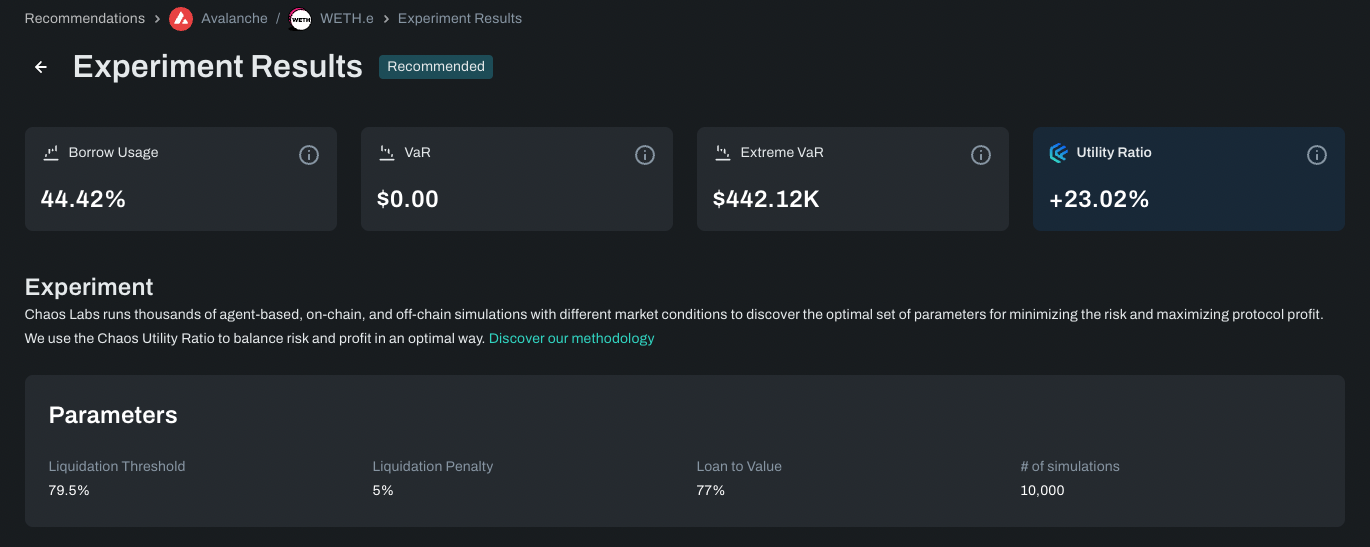Screen dimensions: 1370x547
Task: Click the back arrow beside Experiment Results
Action: (x=41, y=67)
